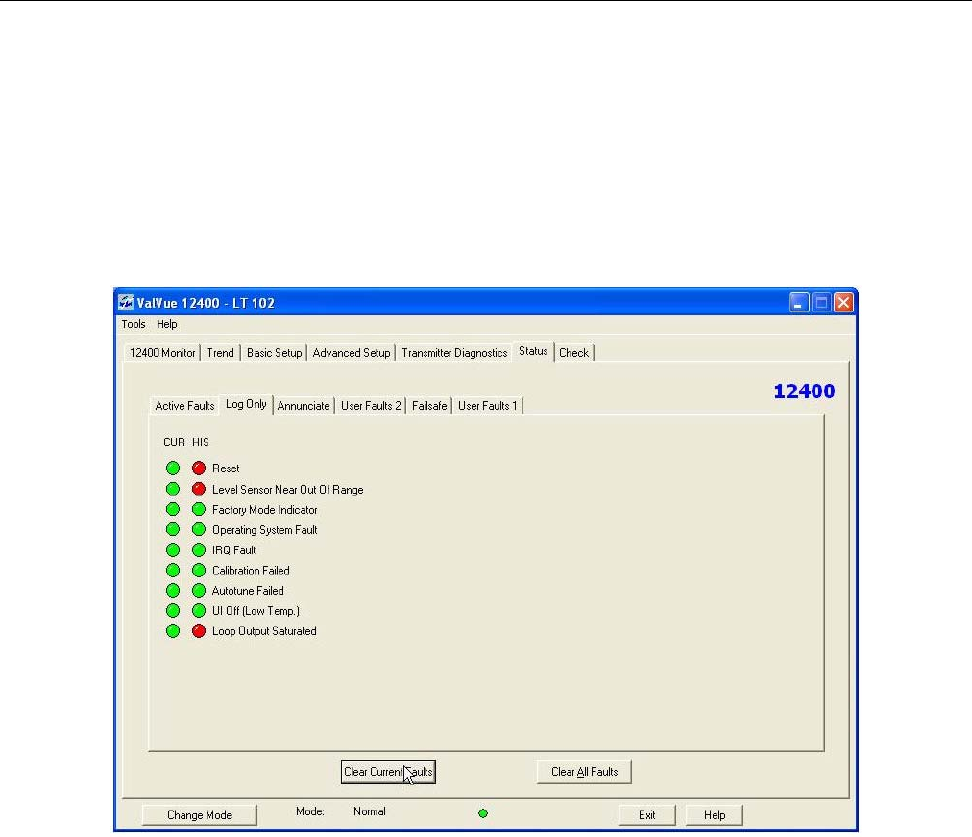The image size is (972, 837).
Task: Click the Calibration Failed label
Action: (x=250, y=570)
